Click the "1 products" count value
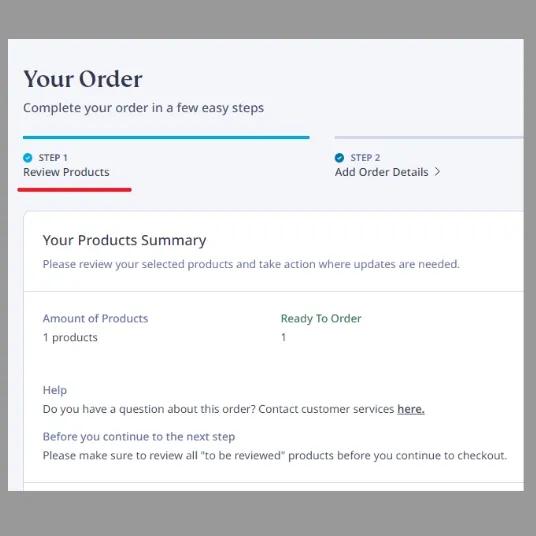The width and height of the screenshot is (536, 536). coord(70,337)
